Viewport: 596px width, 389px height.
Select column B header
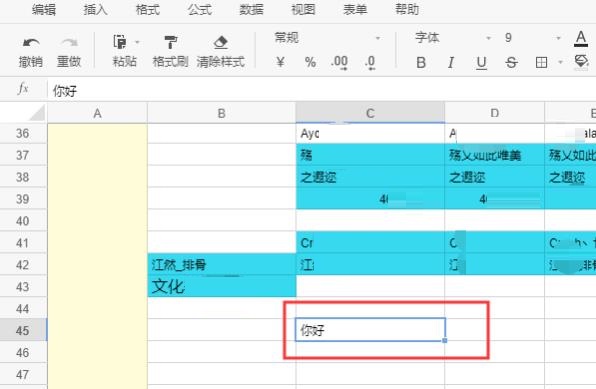click(222, 113)
